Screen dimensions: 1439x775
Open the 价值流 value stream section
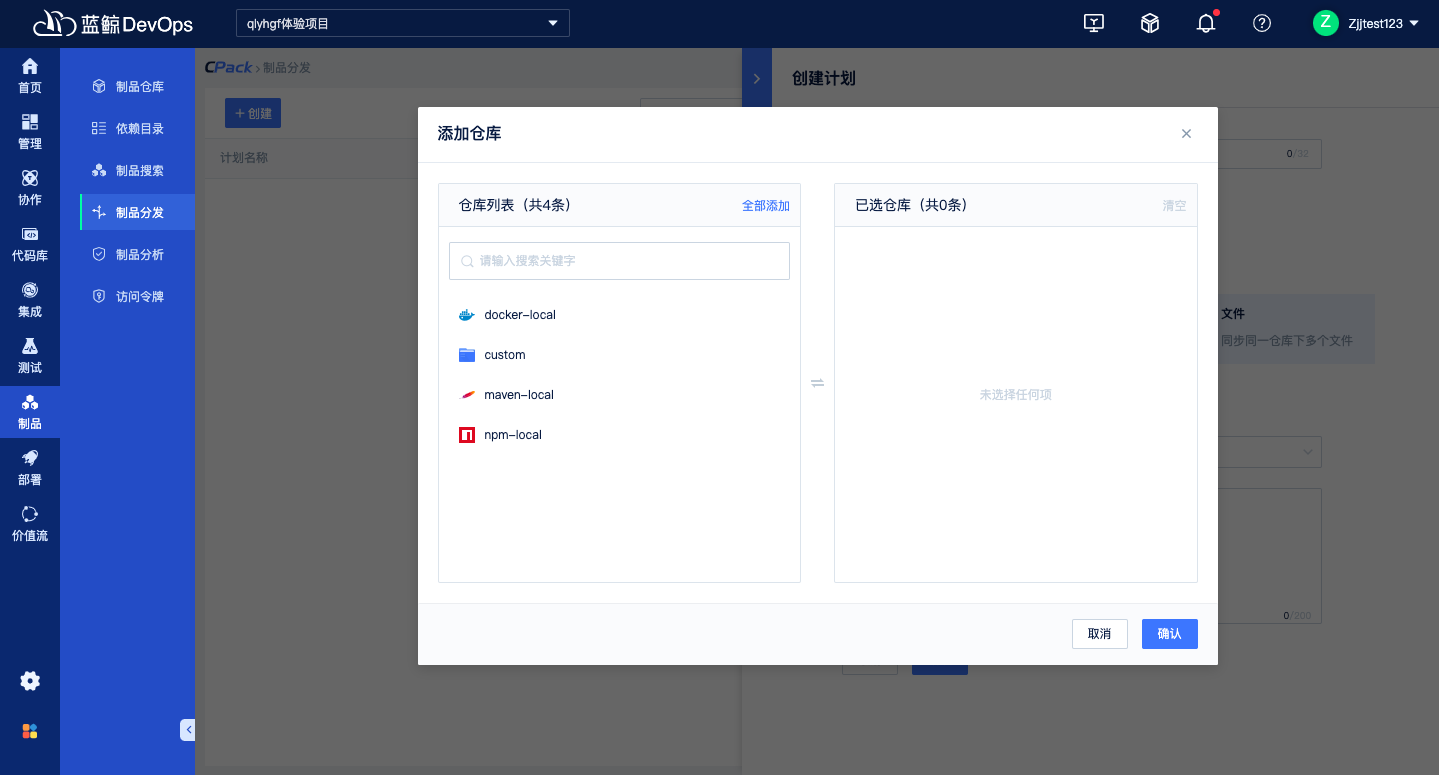point(30,524)
